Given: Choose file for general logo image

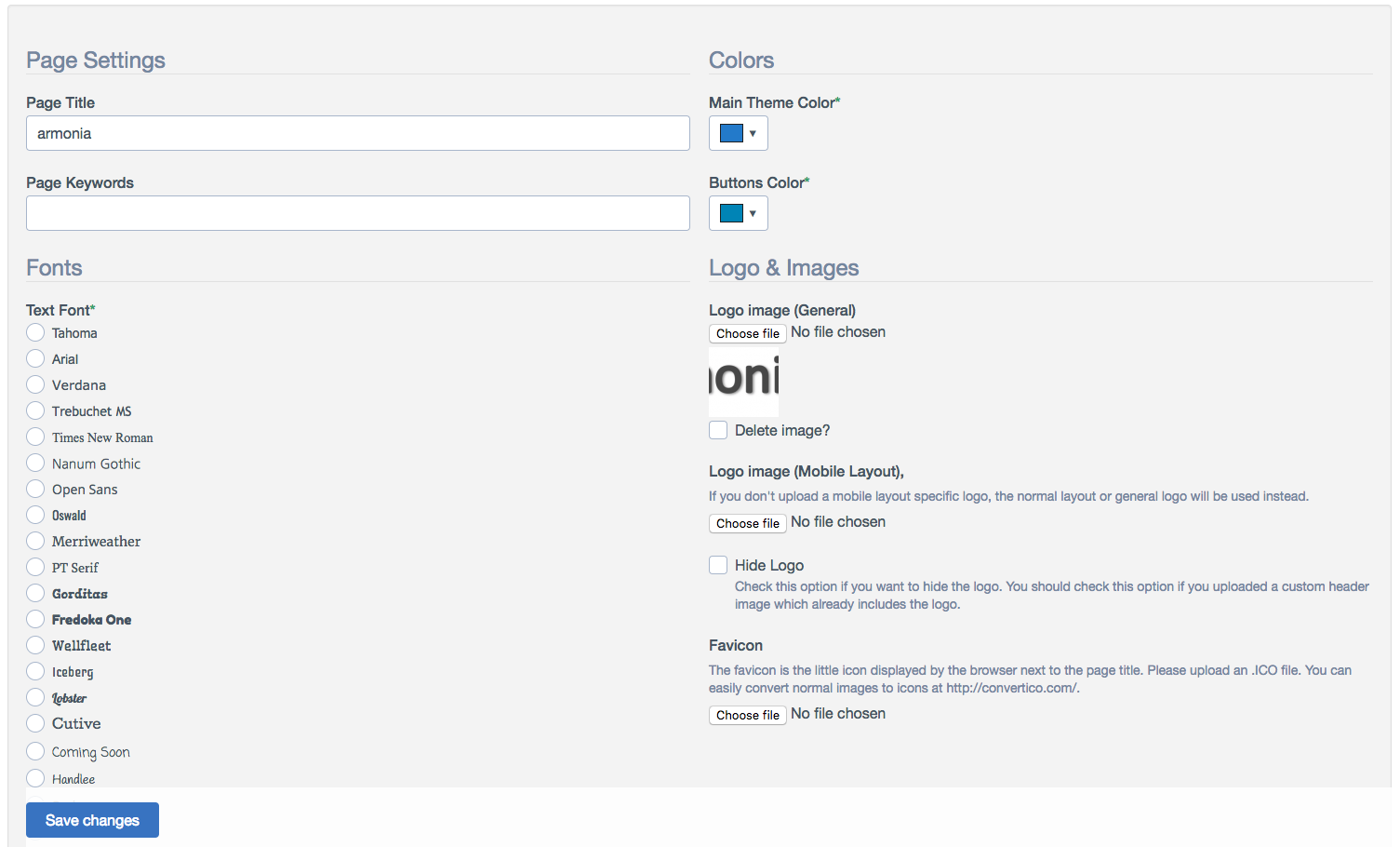Looking at the screenshot, I should click(x=748, y=333).
